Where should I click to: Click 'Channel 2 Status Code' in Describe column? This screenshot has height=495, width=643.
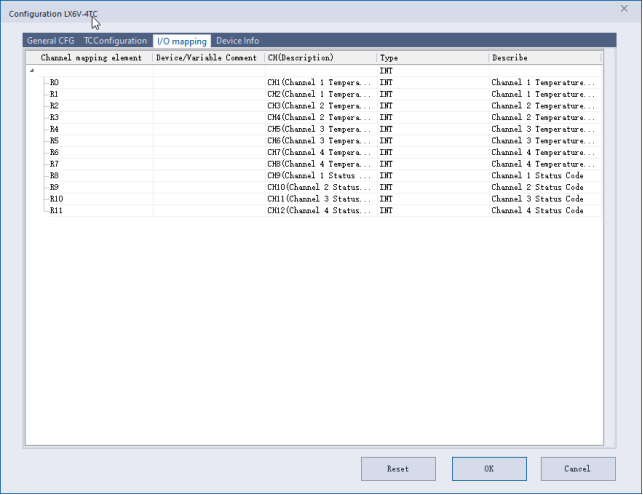[537, 187]
